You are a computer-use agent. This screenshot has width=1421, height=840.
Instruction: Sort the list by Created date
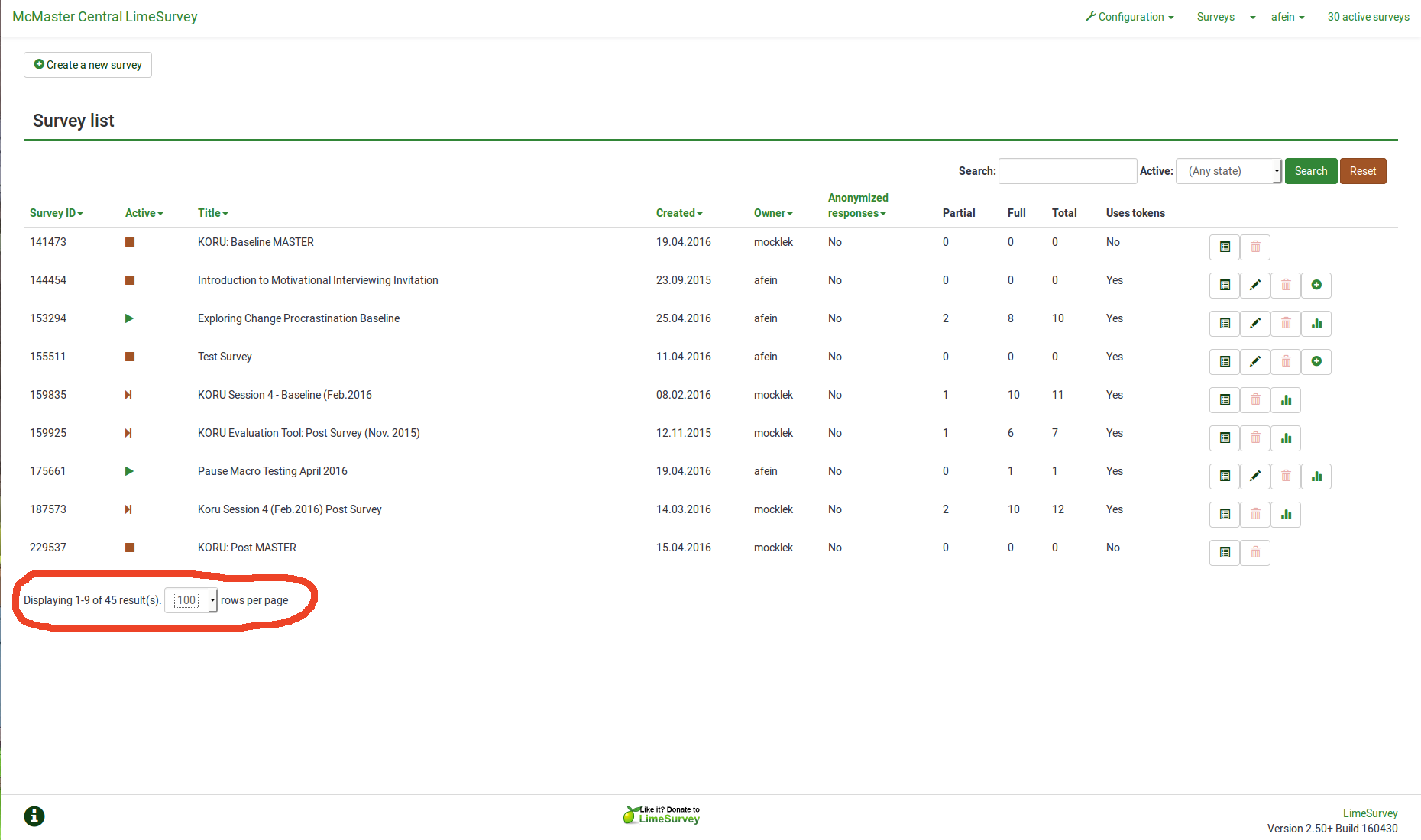tap(678, 213)
